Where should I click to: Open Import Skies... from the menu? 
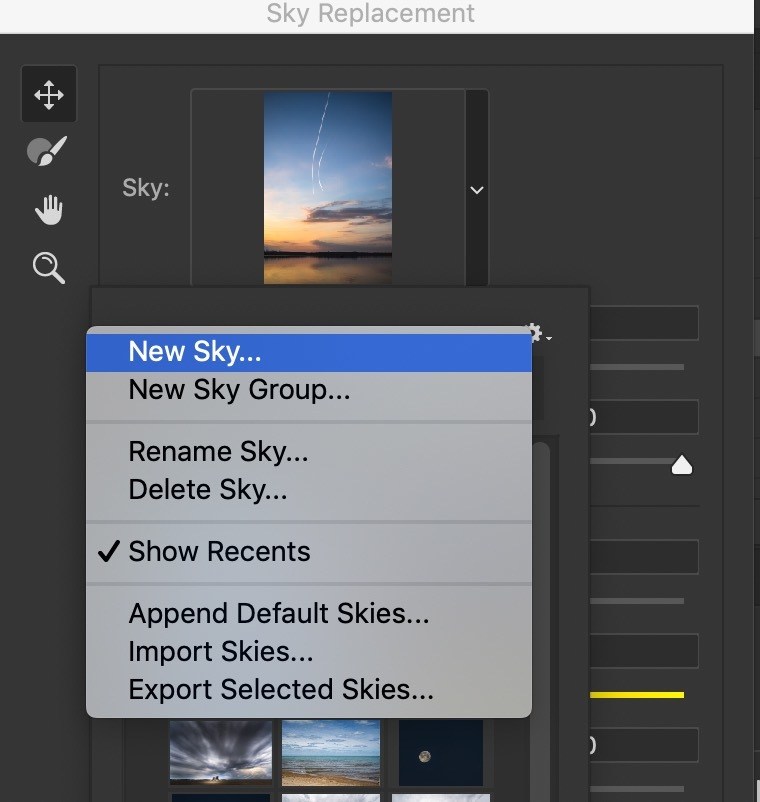point(221,652)
